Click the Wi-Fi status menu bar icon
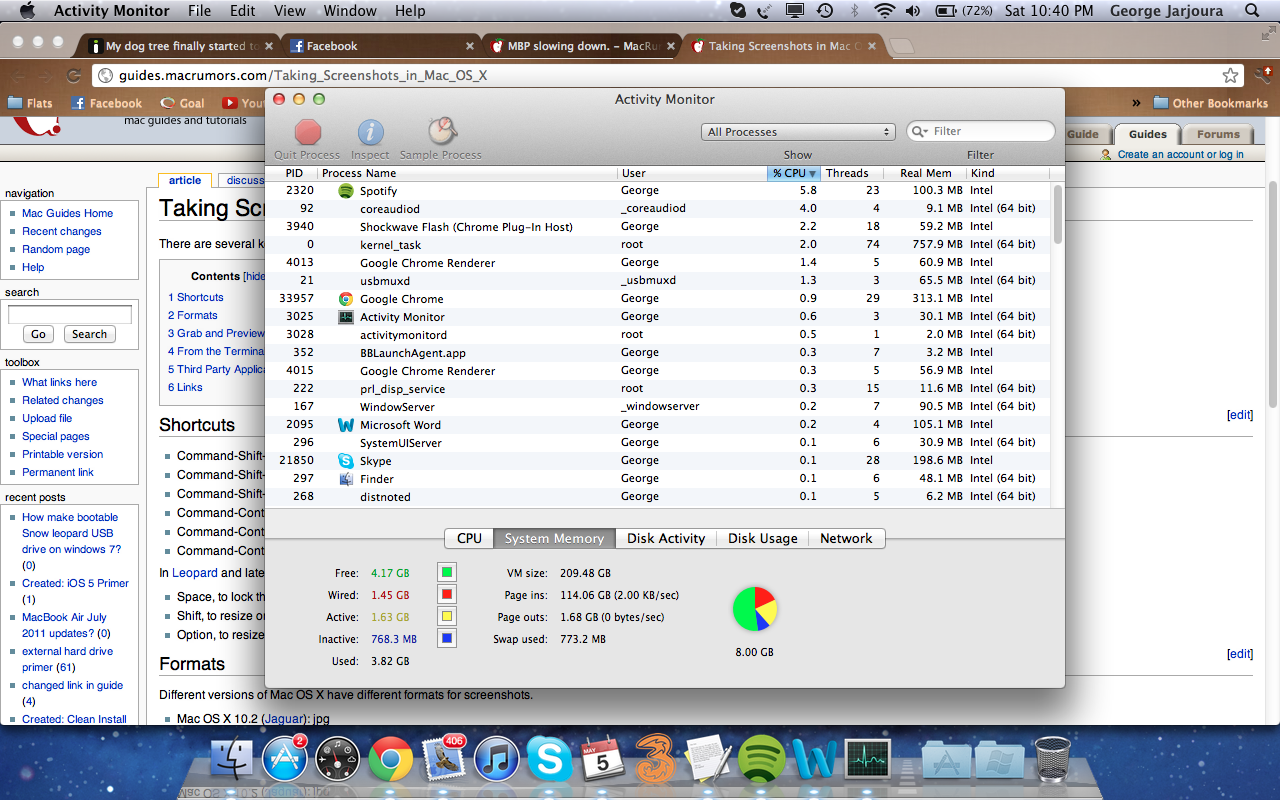Viewport: 1280px width, 800px height. click(884, 11)
